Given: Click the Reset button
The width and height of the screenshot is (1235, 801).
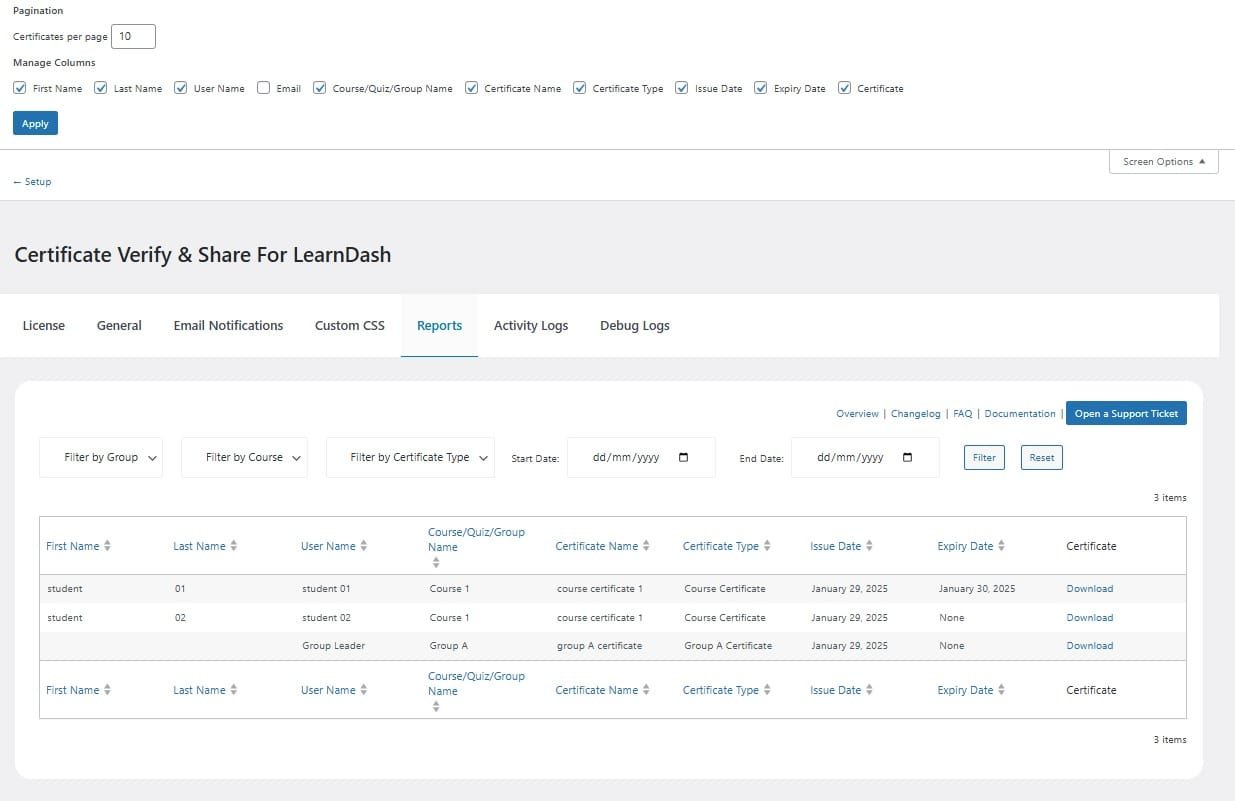Looking at the screenshot, I should (1042, 457).
